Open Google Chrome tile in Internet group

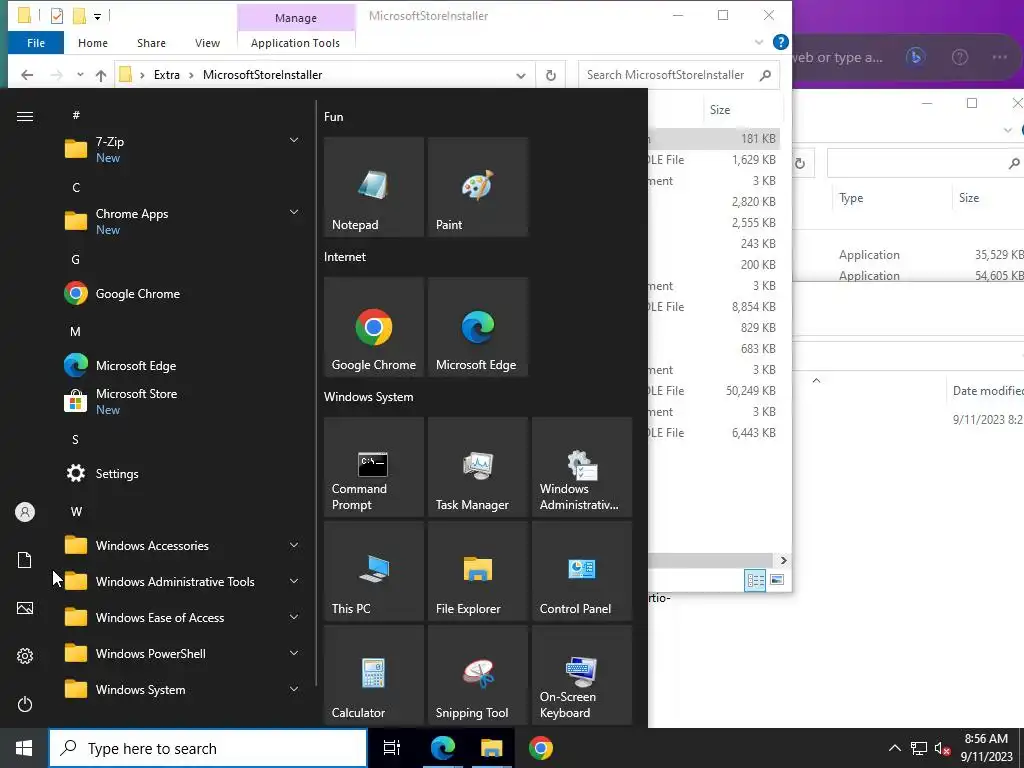point(374,327)
